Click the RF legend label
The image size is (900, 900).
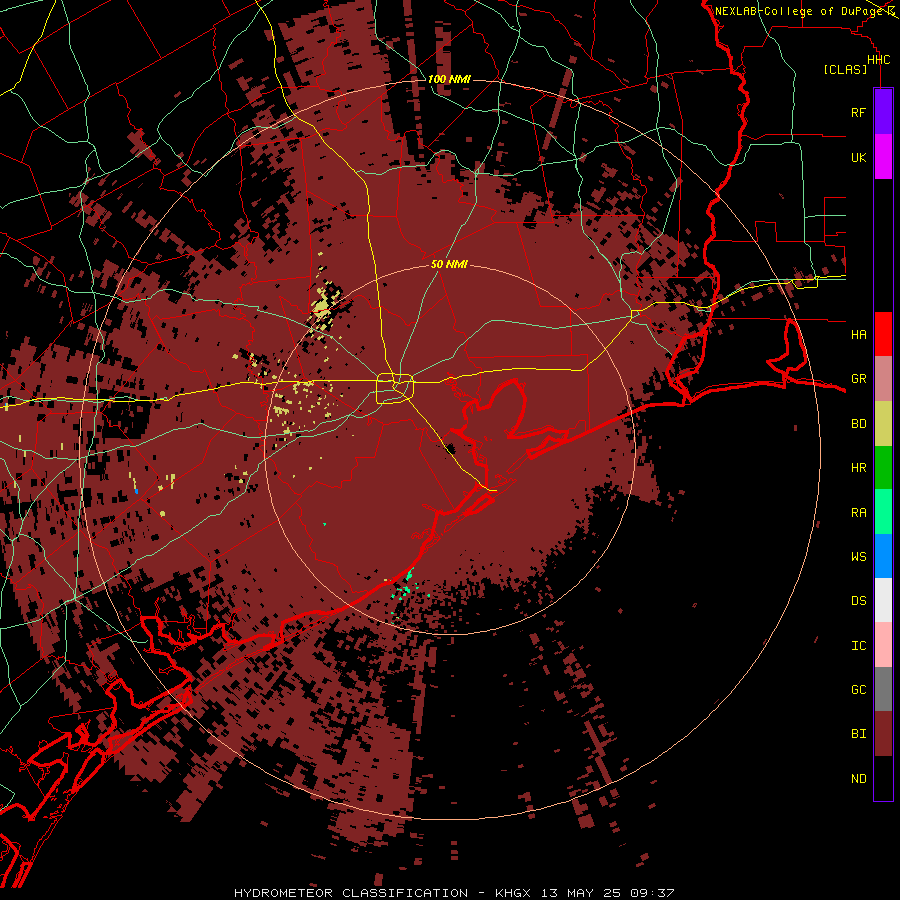[858, 112]
